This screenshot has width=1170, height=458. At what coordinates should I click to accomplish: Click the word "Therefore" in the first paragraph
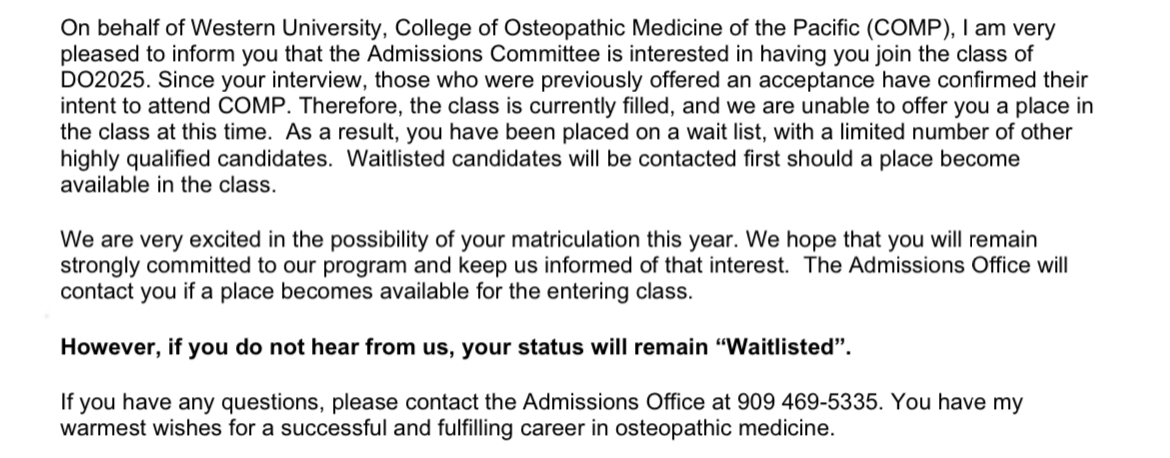click(342, 107)
